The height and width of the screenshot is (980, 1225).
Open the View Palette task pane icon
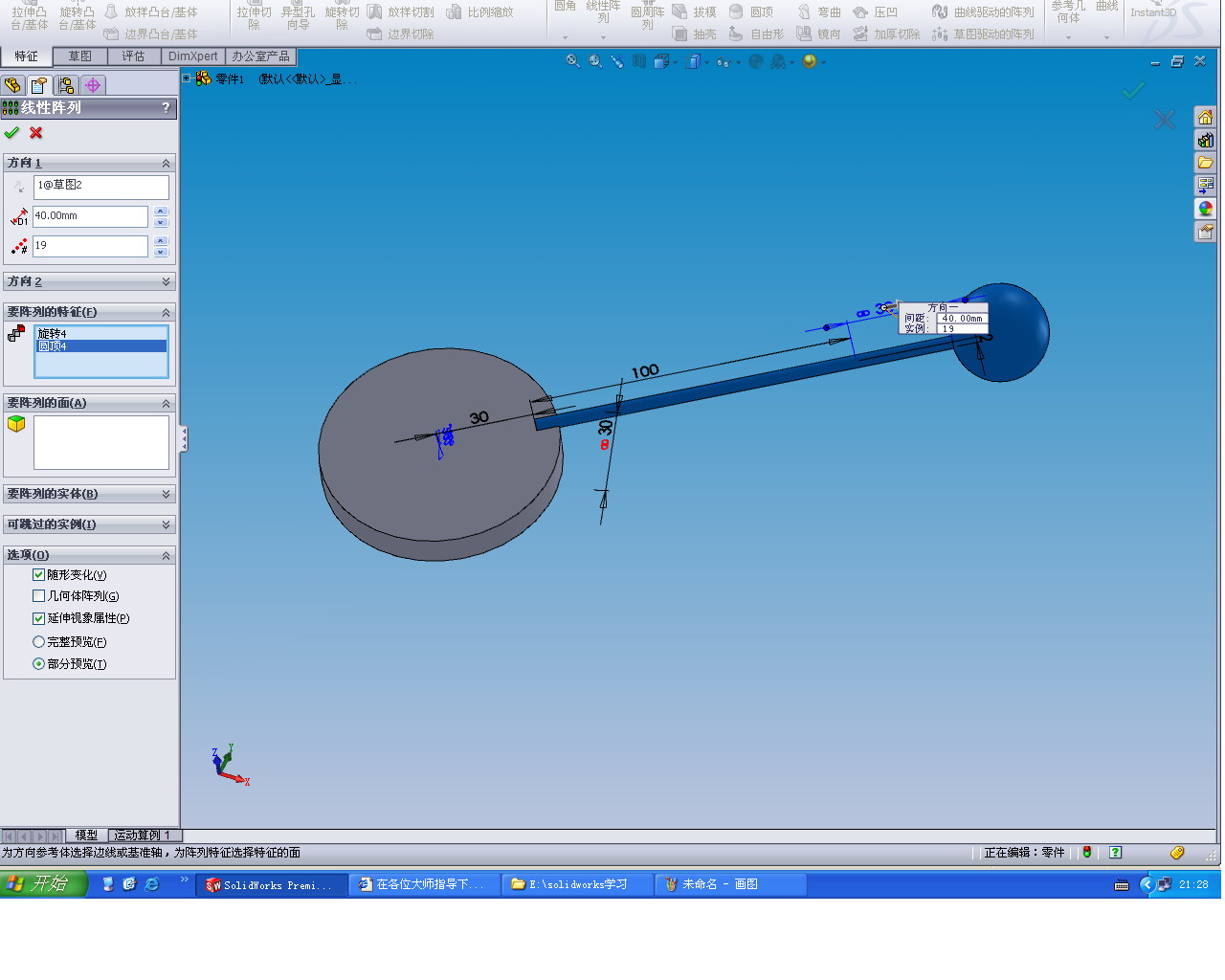[1205, 186]
